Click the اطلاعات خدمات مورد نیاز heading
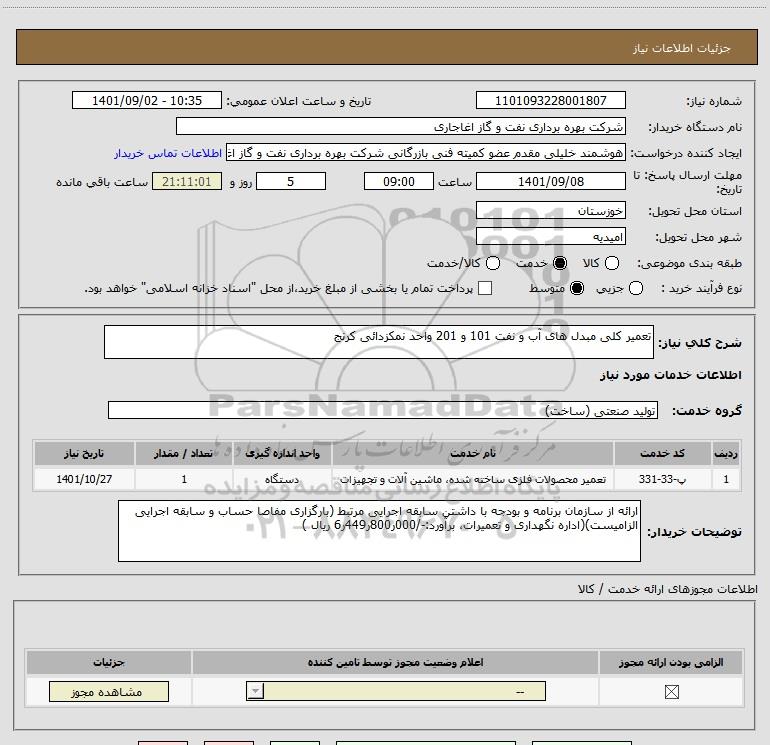770x745 pixels. [x=670, y=375]
